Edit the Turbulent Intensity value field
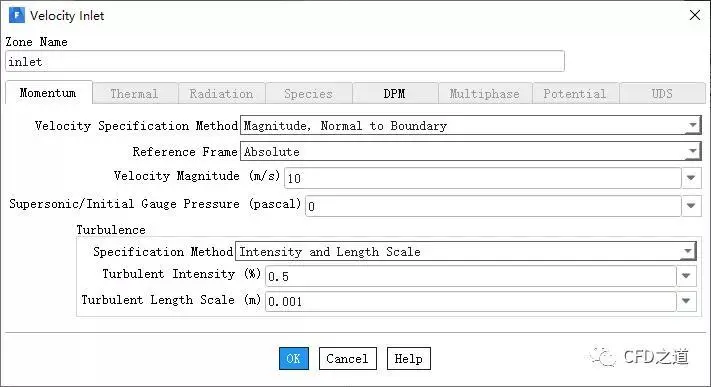 [471, 276]
